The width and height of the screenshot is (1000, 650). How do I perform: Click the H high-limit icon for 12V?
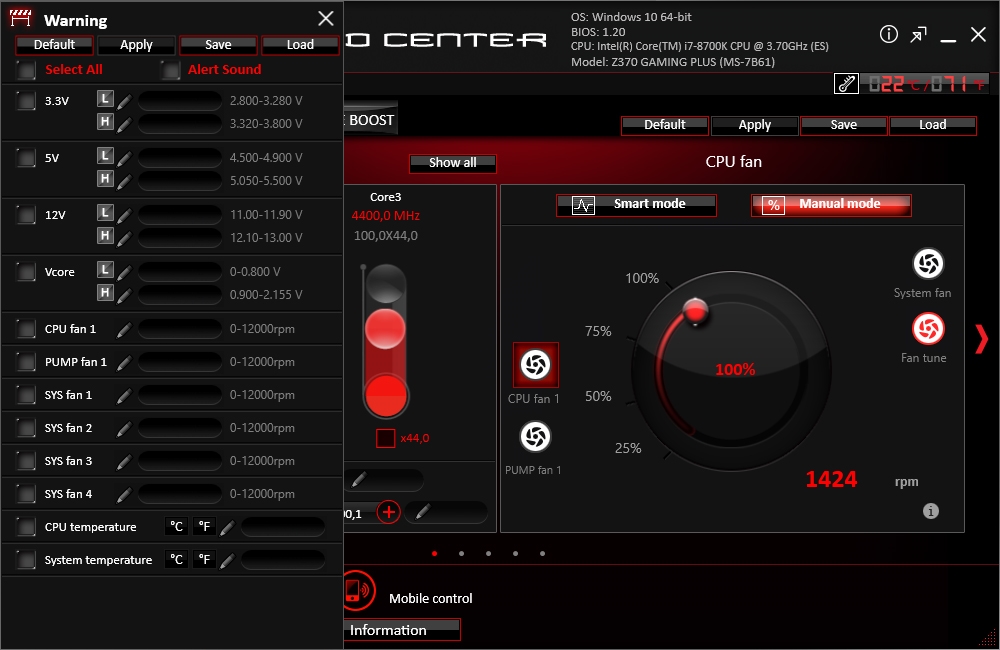tap(105, 236)
